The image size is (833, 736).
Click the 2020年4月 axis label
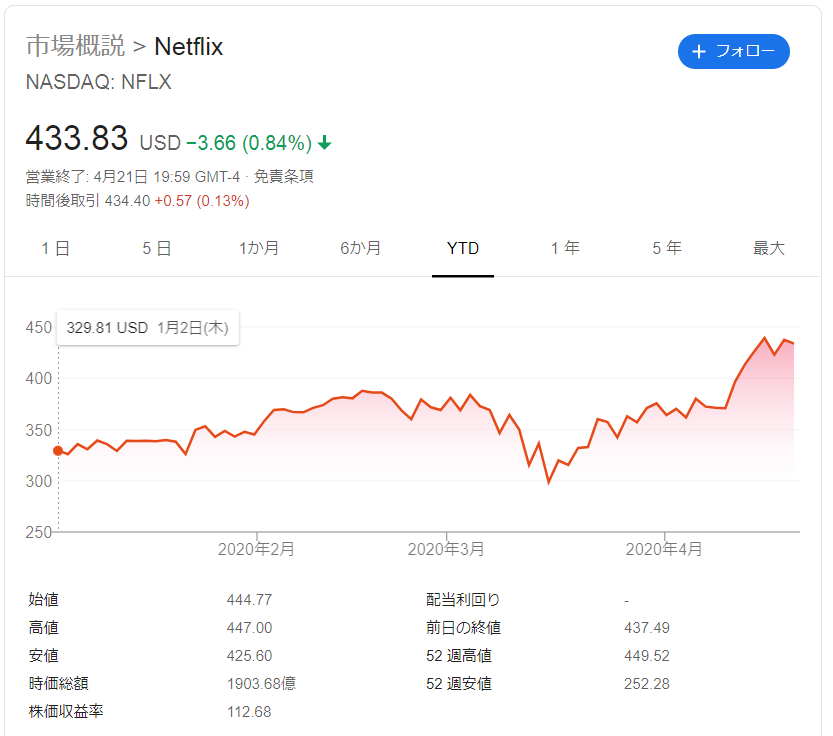(664, 549)
